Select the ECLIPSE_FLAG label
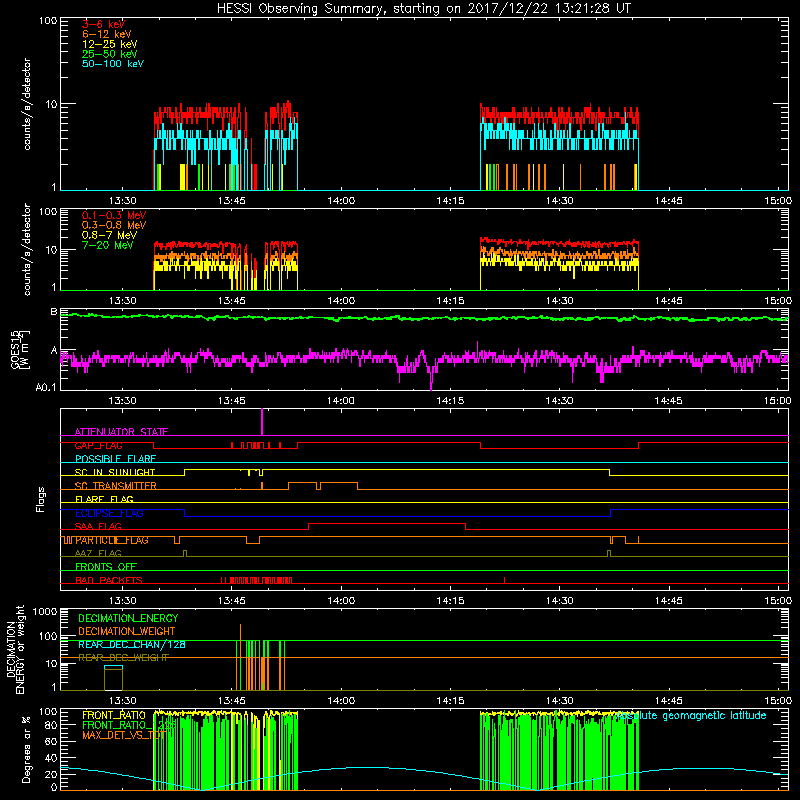 [109, 513]
